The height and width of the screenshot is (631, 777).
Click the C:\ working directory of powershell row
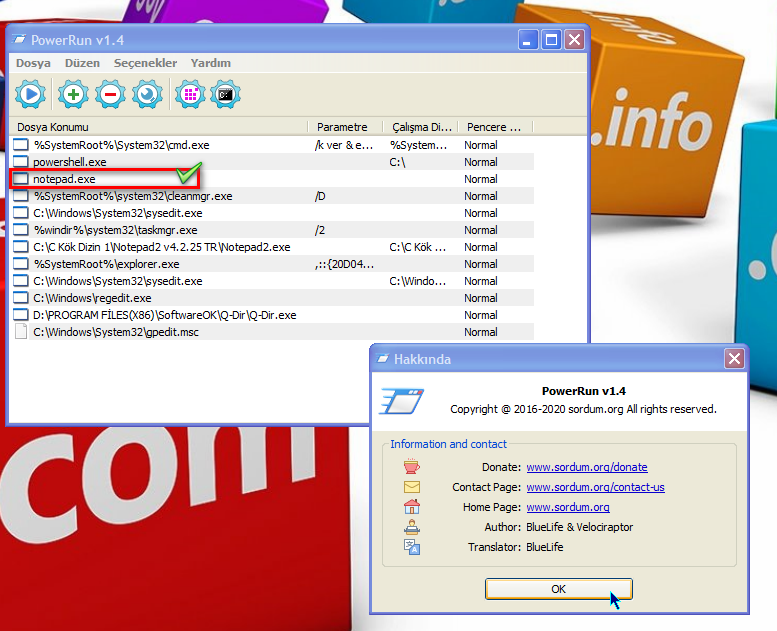pos(397,162)
